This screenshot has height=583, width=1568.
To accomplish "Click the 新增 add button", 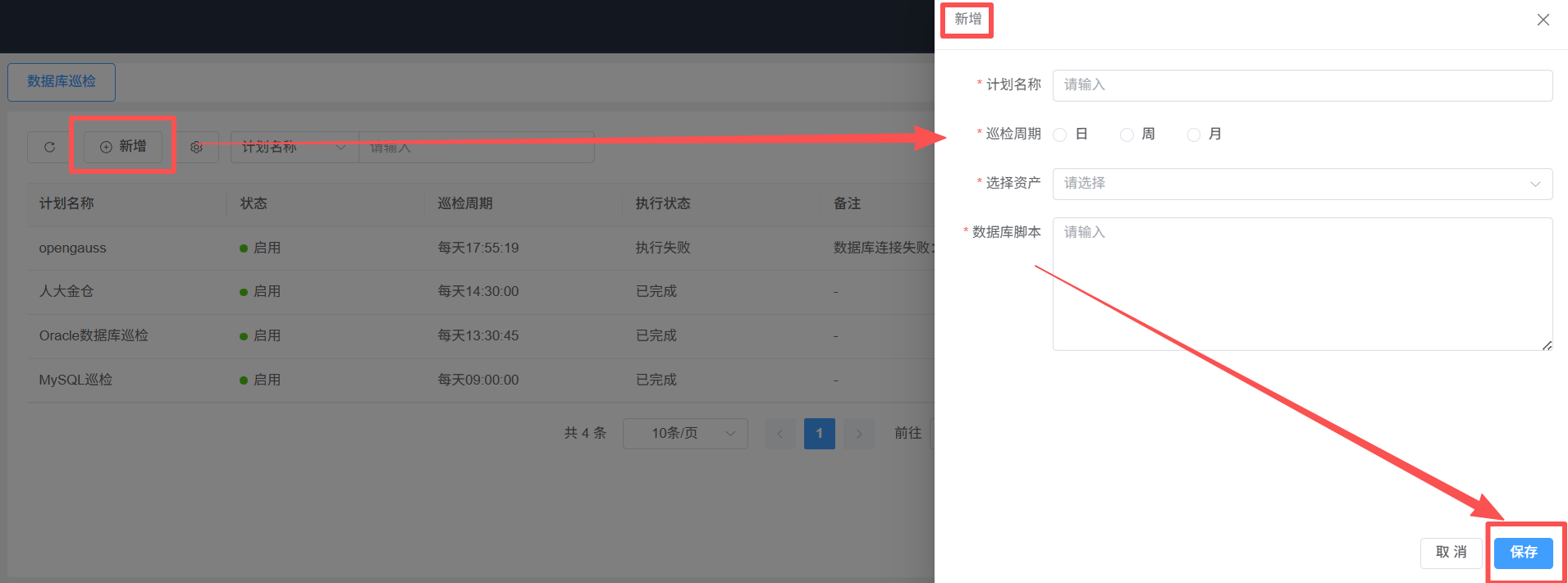I will click(123, 146).
